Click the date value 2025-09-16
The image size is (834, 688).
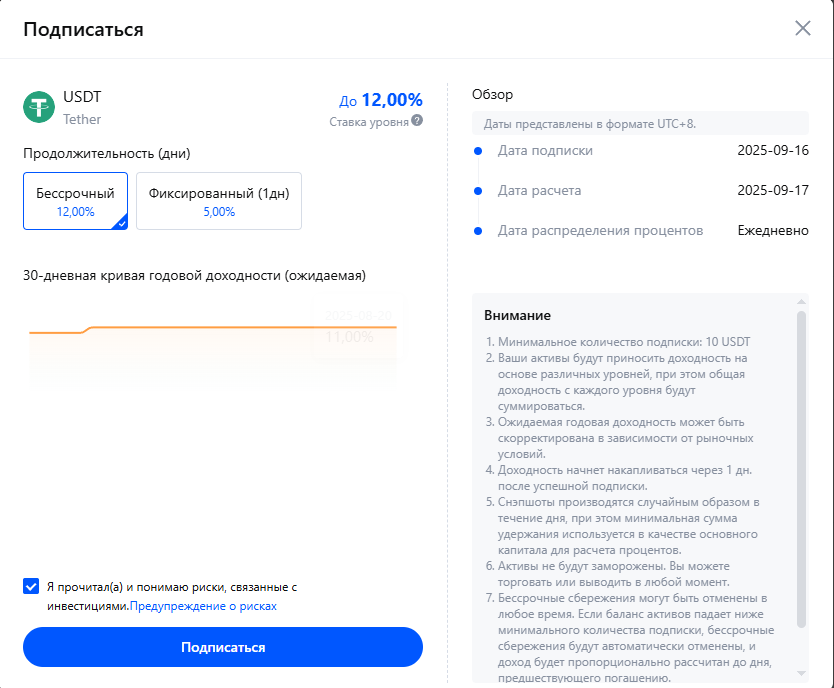(x=773, y=150)
